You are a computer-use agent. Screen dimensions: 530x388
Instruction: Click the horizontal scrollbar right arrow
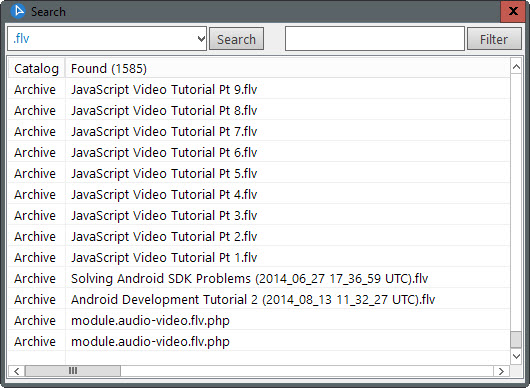(x=501, y=371)
